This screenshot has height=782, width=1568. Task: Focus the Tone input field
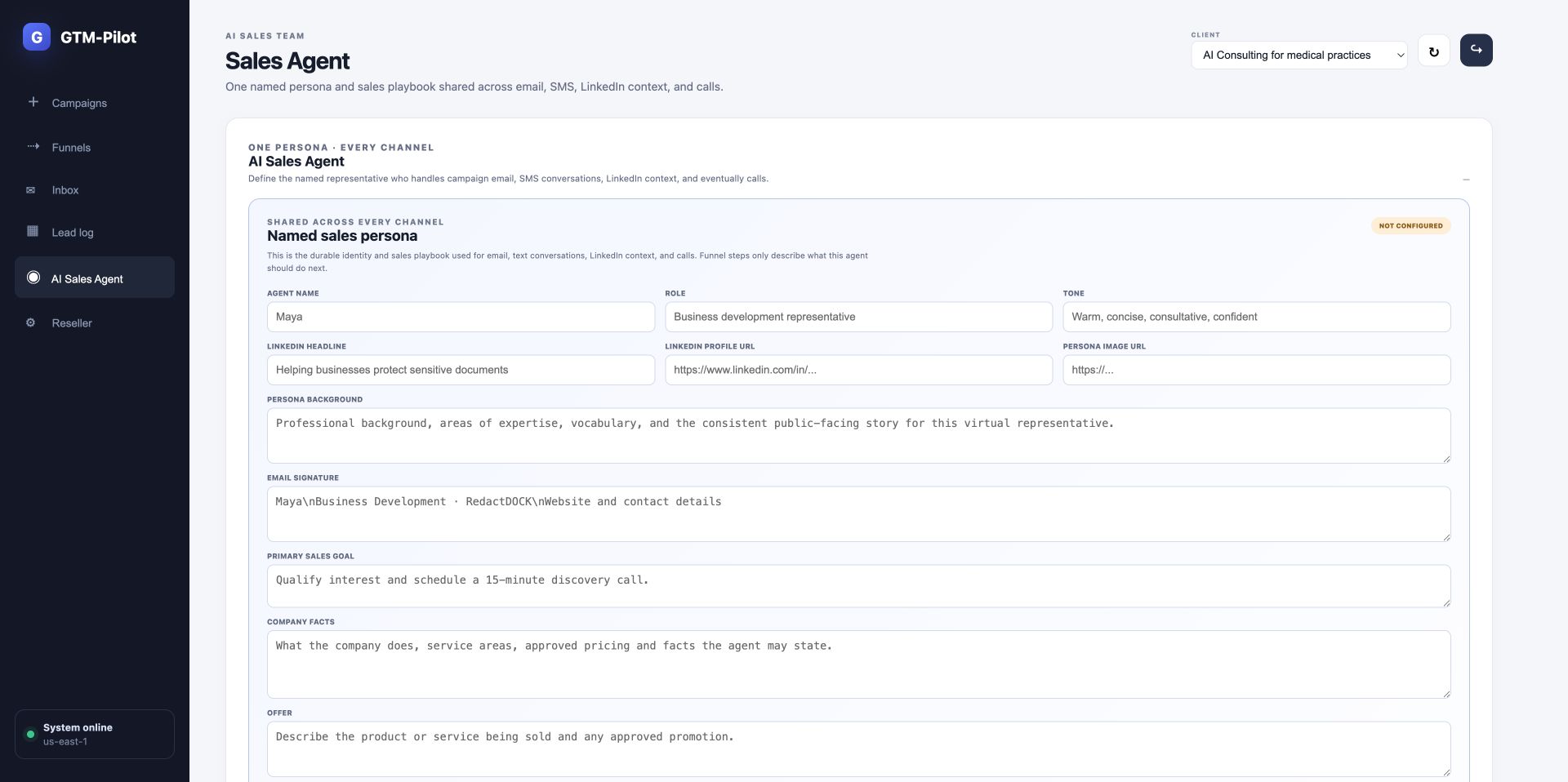1256,317
